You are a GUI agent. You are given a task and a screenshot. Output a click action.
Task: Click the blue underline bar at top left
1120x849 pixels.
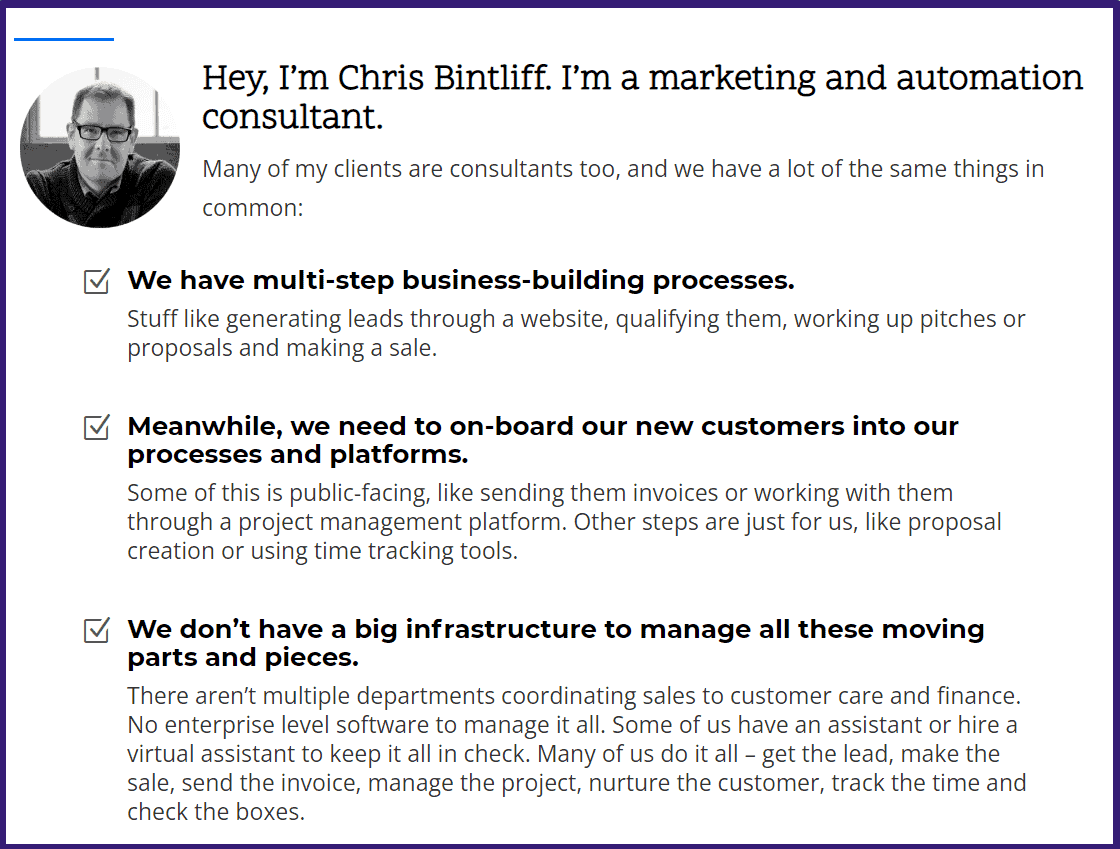pyautogui.click(x=64, y=39)
